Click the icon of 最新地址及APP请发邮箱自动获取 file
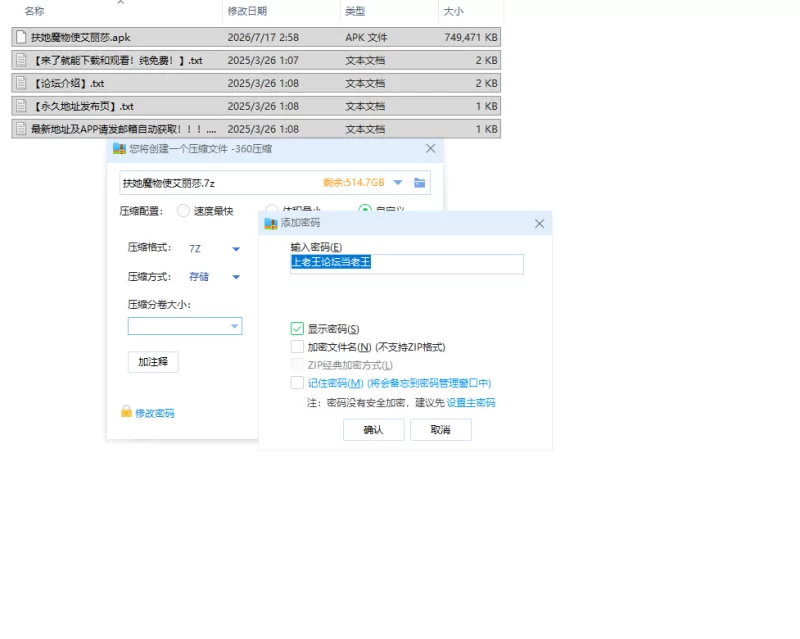This screenshot has height=639, width=800. coord(21,129)
